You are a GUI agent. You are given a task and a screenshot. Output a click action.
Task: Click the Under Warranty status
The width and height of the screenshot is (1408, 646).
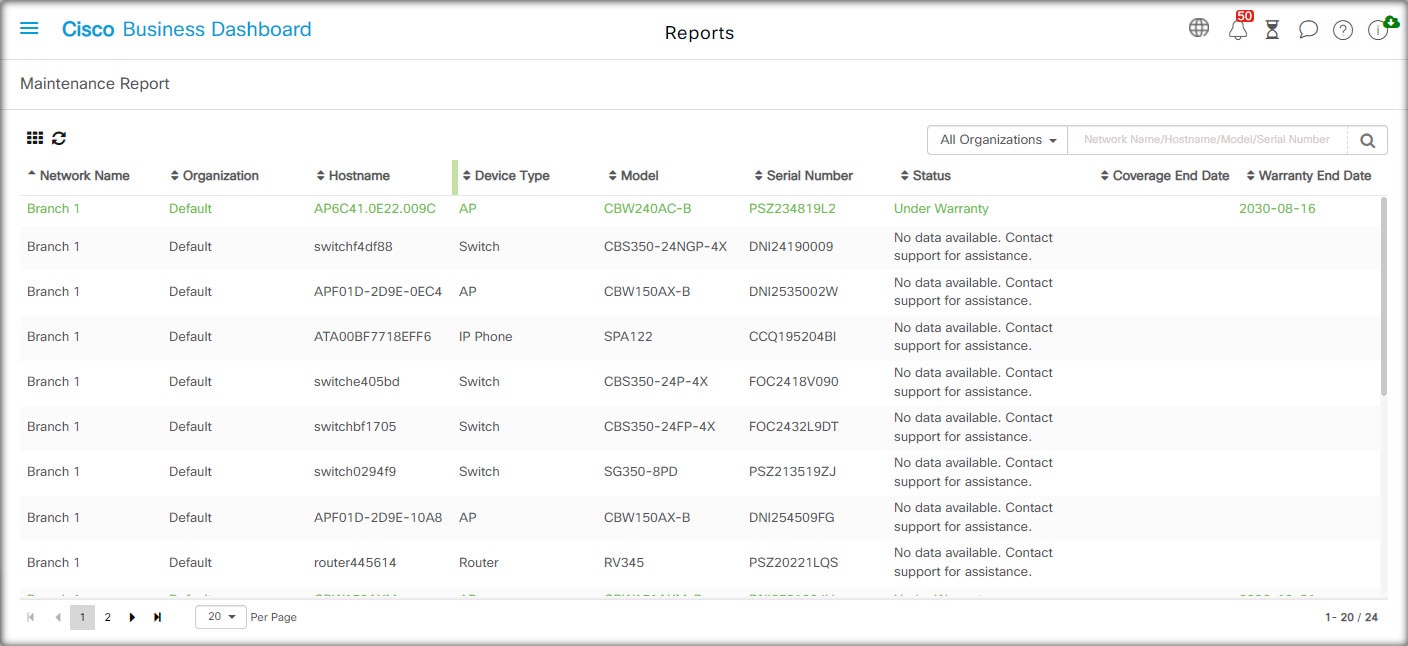point(941,209)
